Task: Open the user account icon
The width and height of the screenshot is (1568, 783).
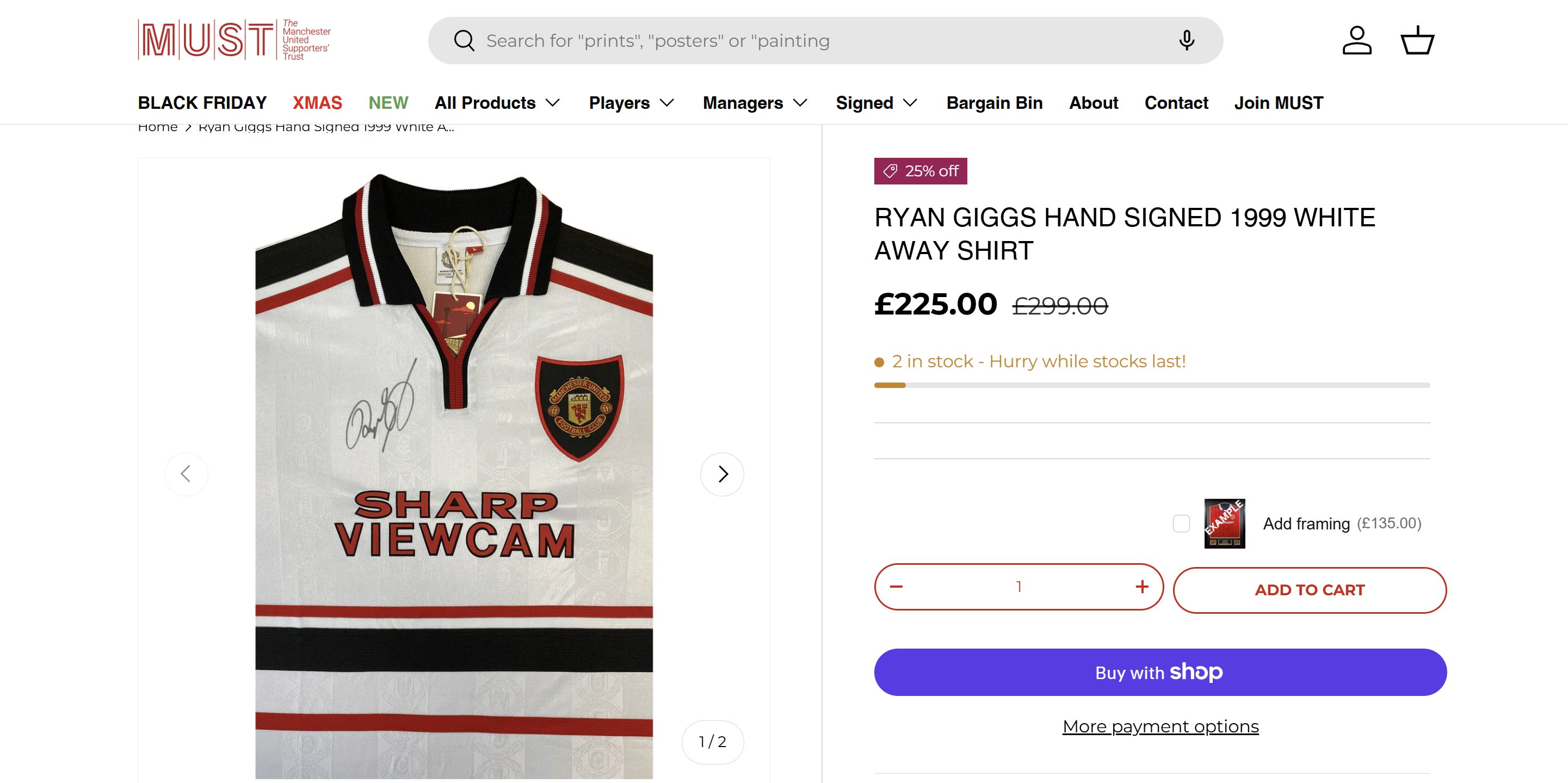Action: click(x=1357, y=41)
